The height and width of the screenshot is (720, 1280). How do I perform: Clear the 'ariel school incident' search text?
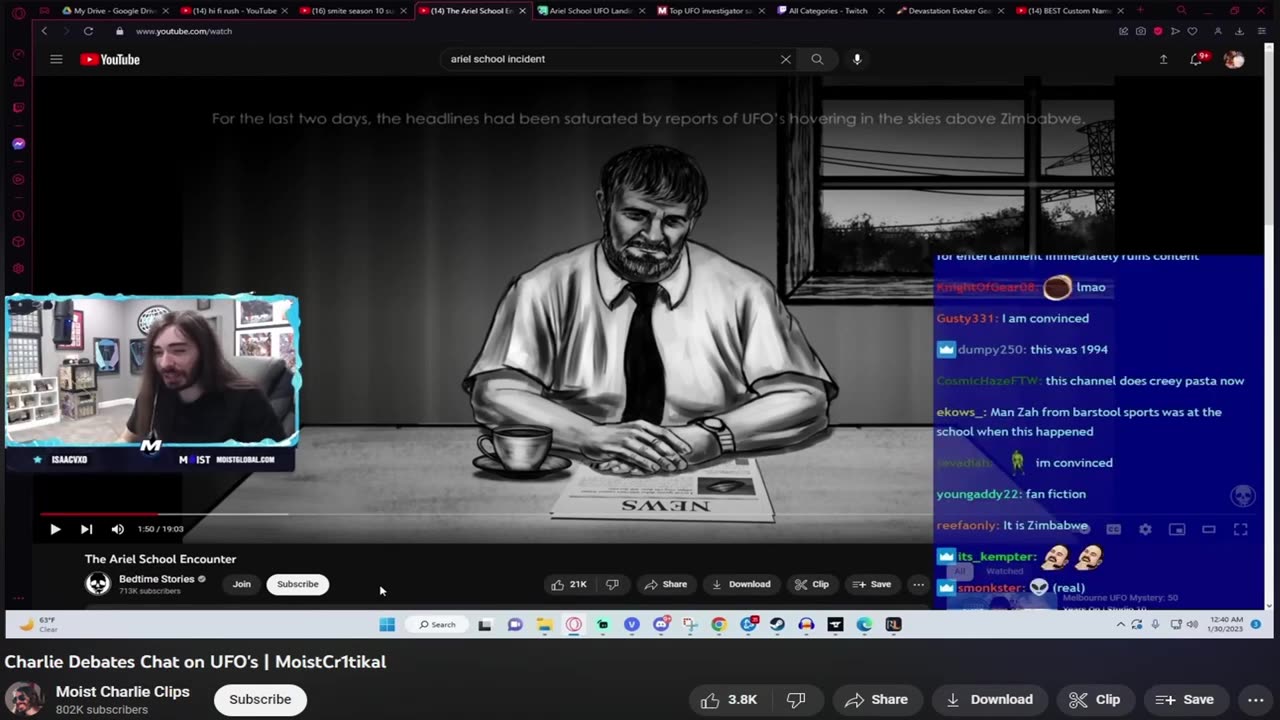click(785, 59)
